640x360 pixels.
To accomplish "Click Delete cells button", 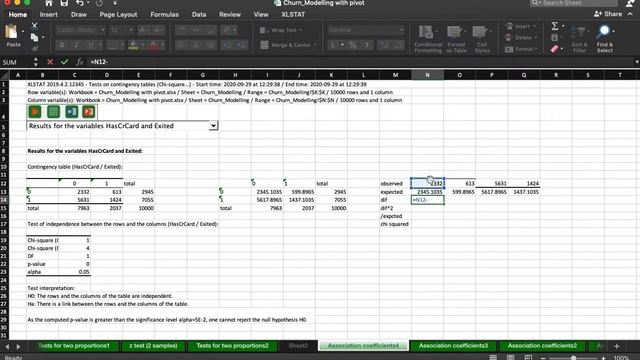I will point(520,38).
